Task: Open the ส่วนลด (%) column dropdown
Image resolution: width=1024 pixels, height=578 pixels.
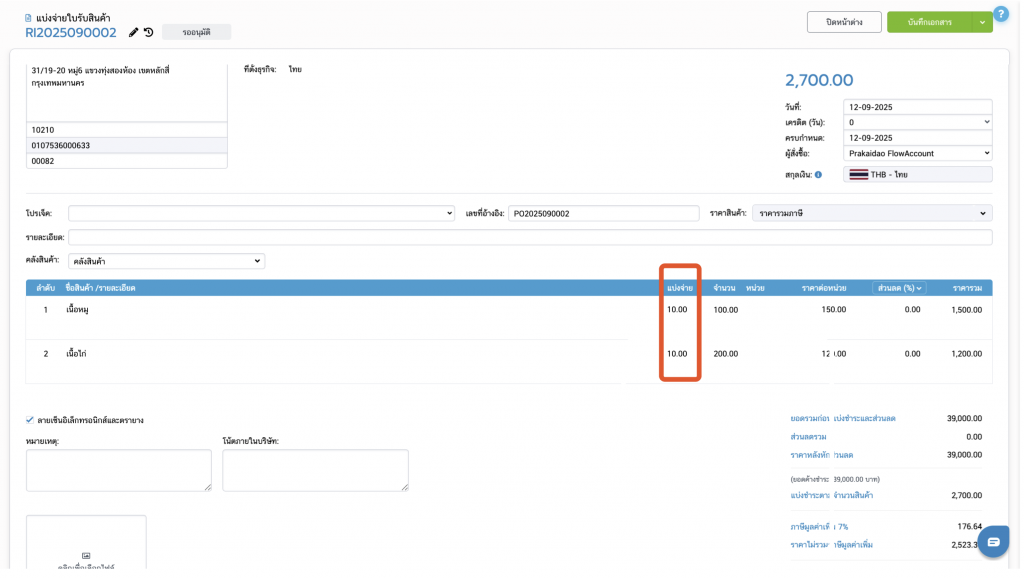Action: pos(899,288)
